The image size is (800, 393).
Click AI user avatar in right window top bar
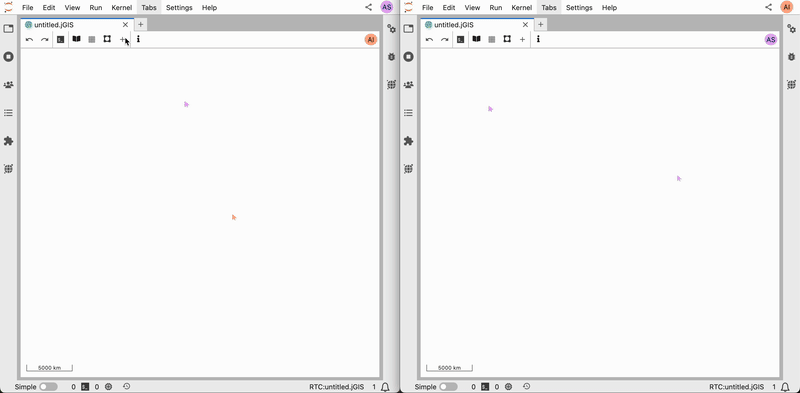pyautogui.click(x=787, y=7)
